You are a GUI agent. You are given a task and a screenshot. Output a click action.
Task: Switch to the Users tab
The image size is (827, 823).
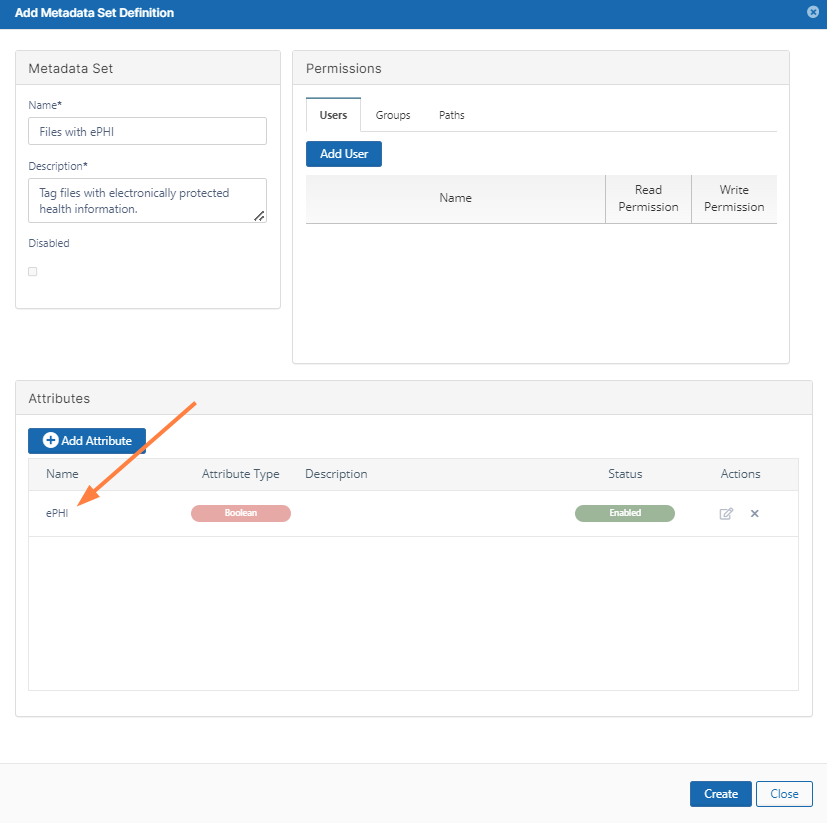333,115
